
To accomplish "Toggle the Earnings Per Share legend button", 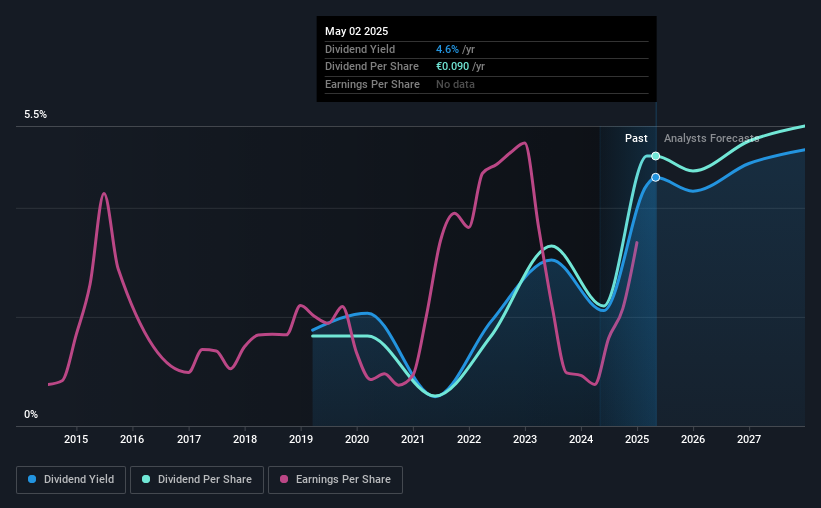I will click(x=335, y=480).
